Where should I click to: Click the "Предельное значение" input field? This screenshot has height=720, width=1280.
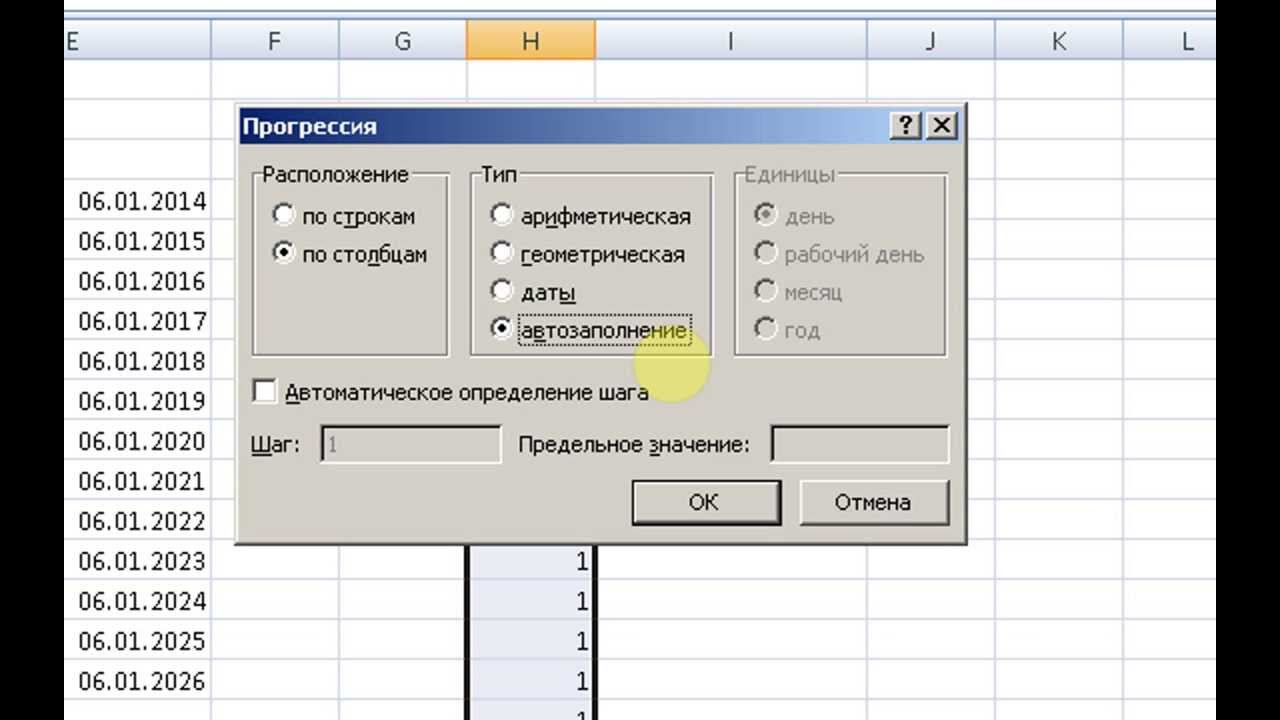click(x=860, y=444)
